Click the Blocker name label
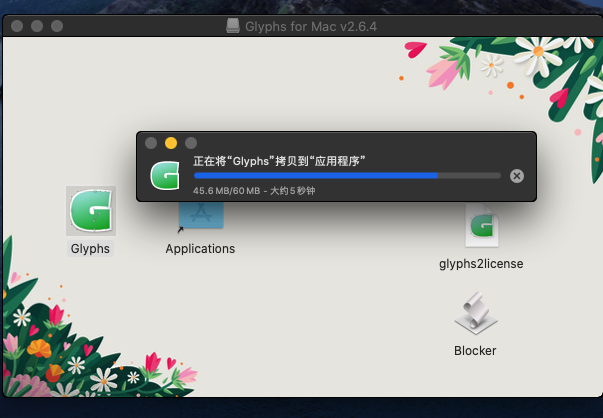Image resolution: width=603 pixels, height=418 pixels. pos(475,350)
